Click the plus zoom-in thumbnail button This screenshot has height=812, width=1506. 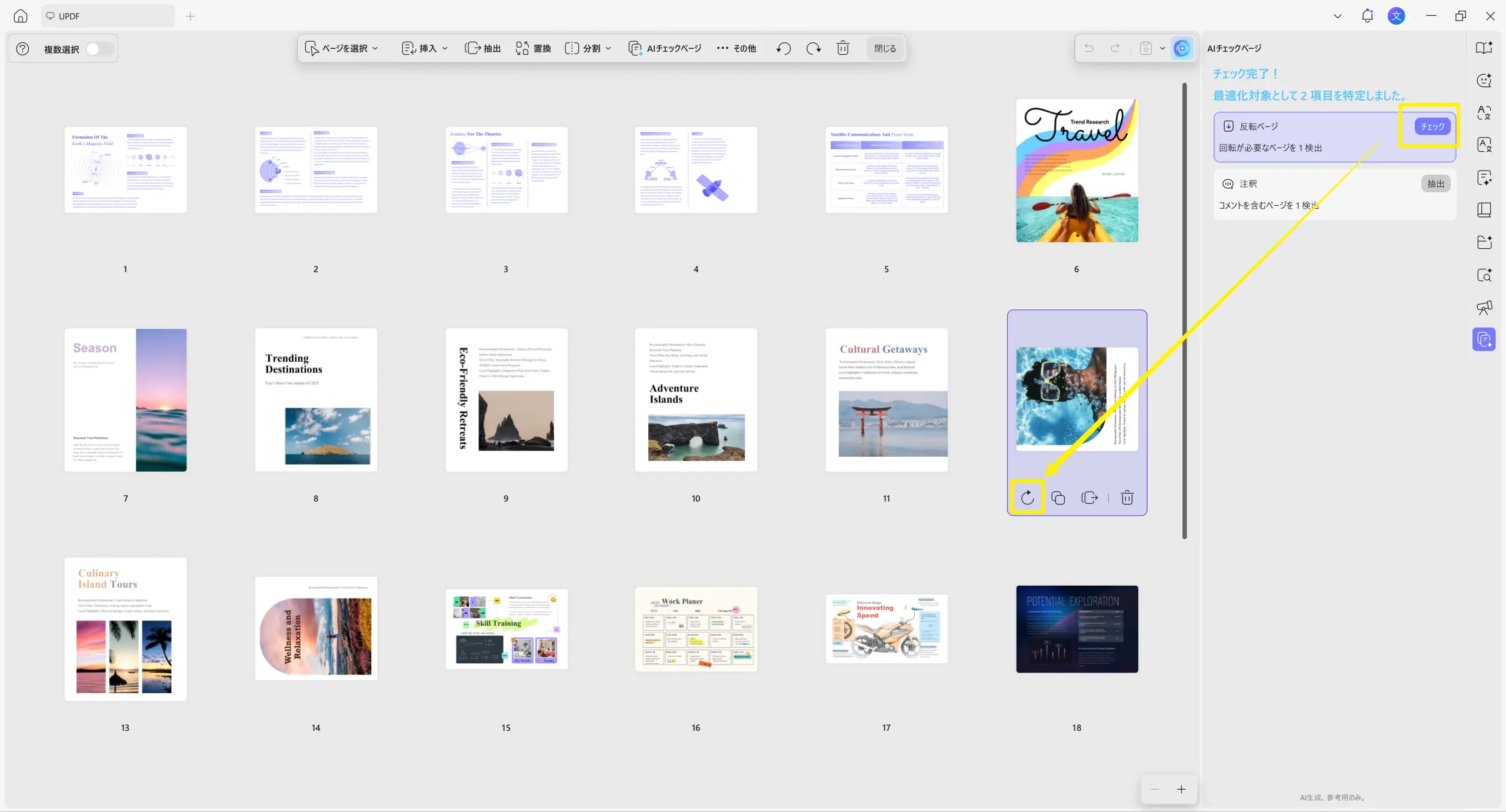click(x=1181, y=789)
